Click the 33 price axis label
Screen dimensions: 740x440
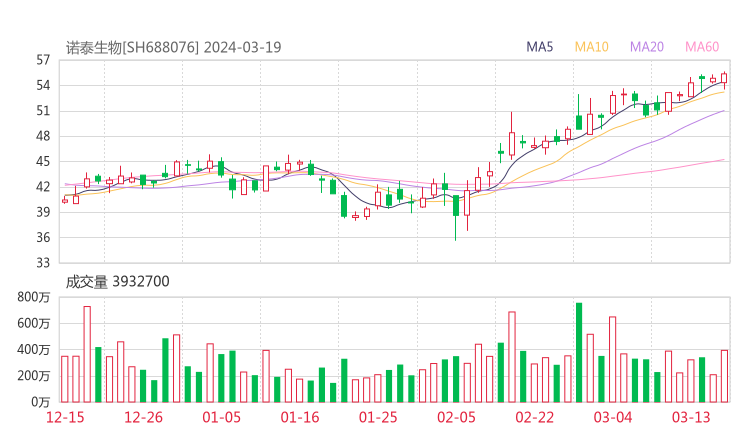click(43, 262)
